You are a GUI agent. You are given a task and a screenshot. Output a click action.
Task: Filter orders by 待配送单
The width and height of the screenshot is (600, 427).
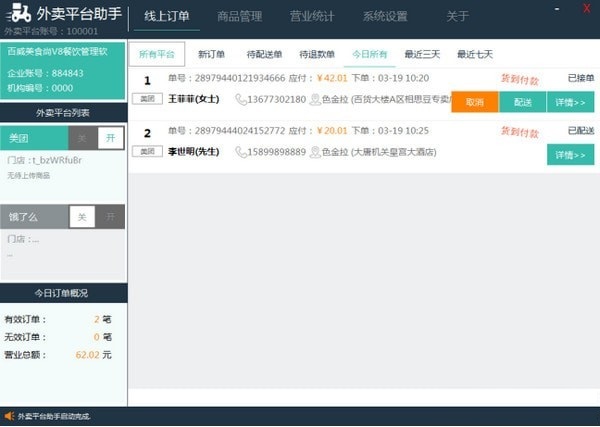(264, 54)
